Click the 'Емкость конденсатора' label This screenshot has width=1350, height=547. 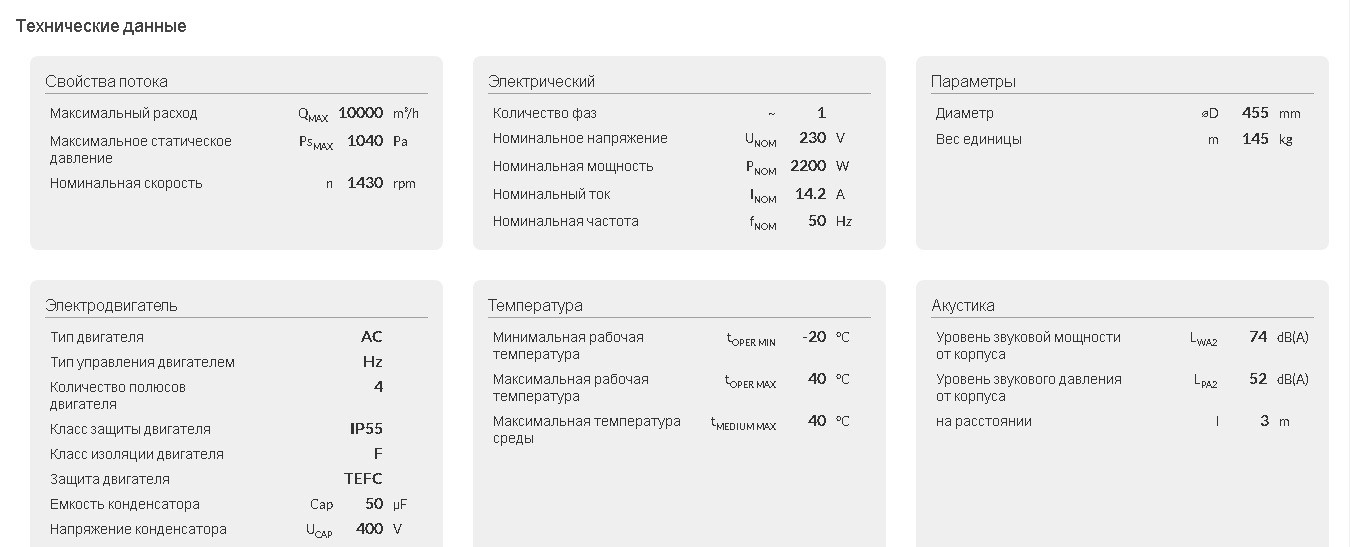[x=125, y=505]
